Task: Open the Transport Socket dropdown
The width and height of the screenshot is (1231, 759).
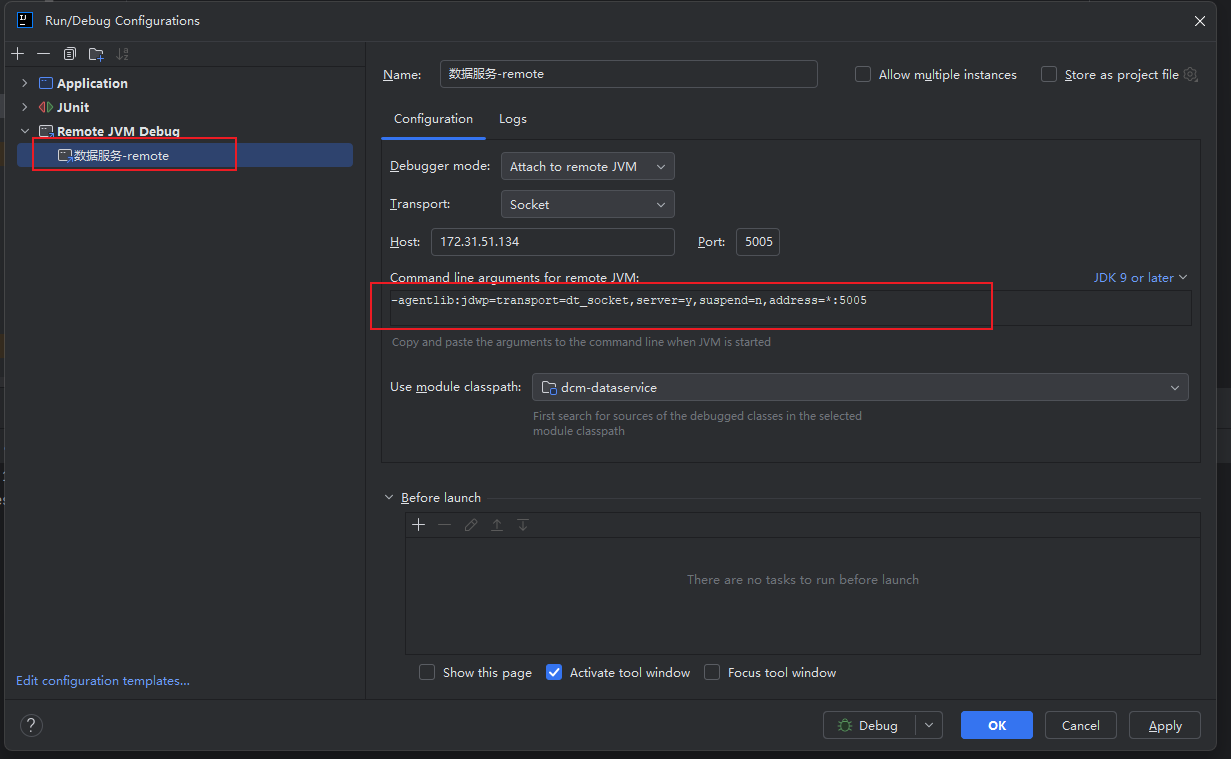Action: (x=587, y=205)
